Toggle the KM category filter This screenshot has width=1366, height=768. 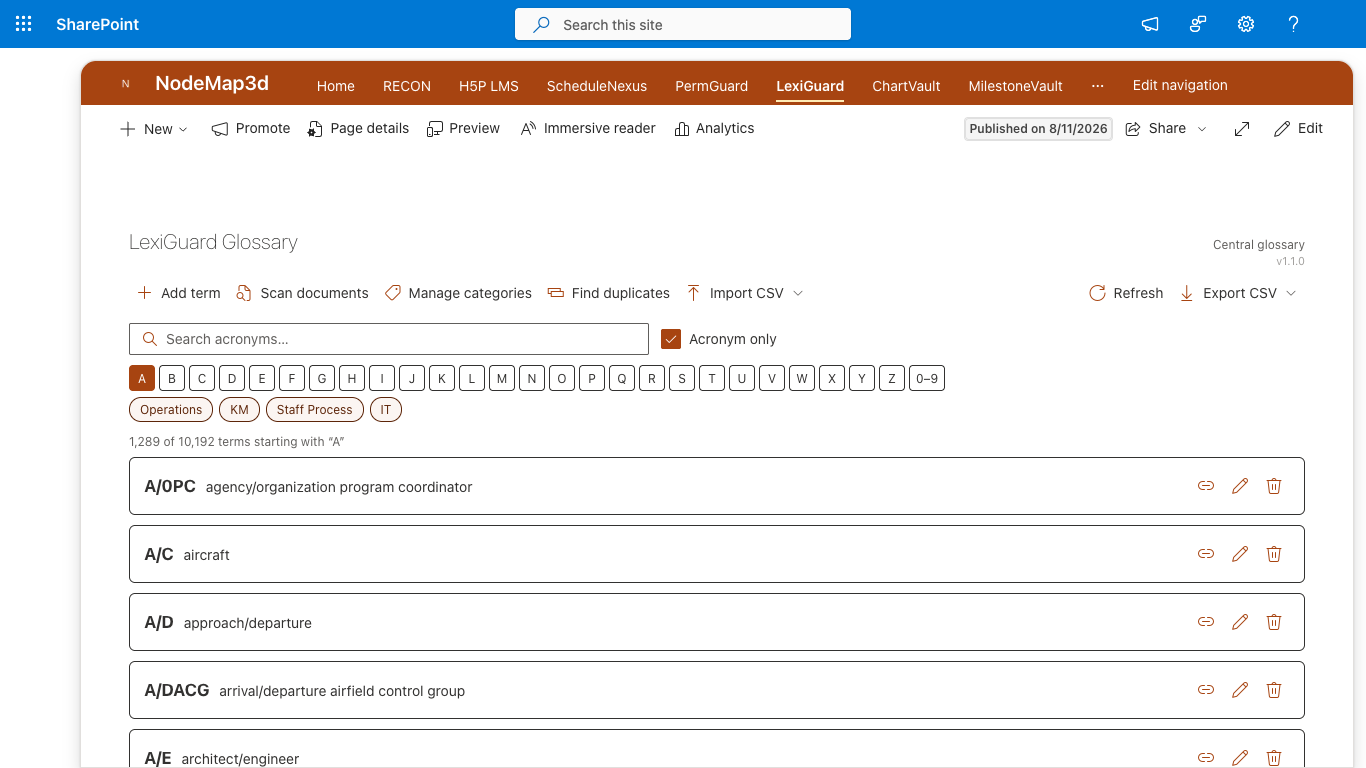[x=239, y=410]
